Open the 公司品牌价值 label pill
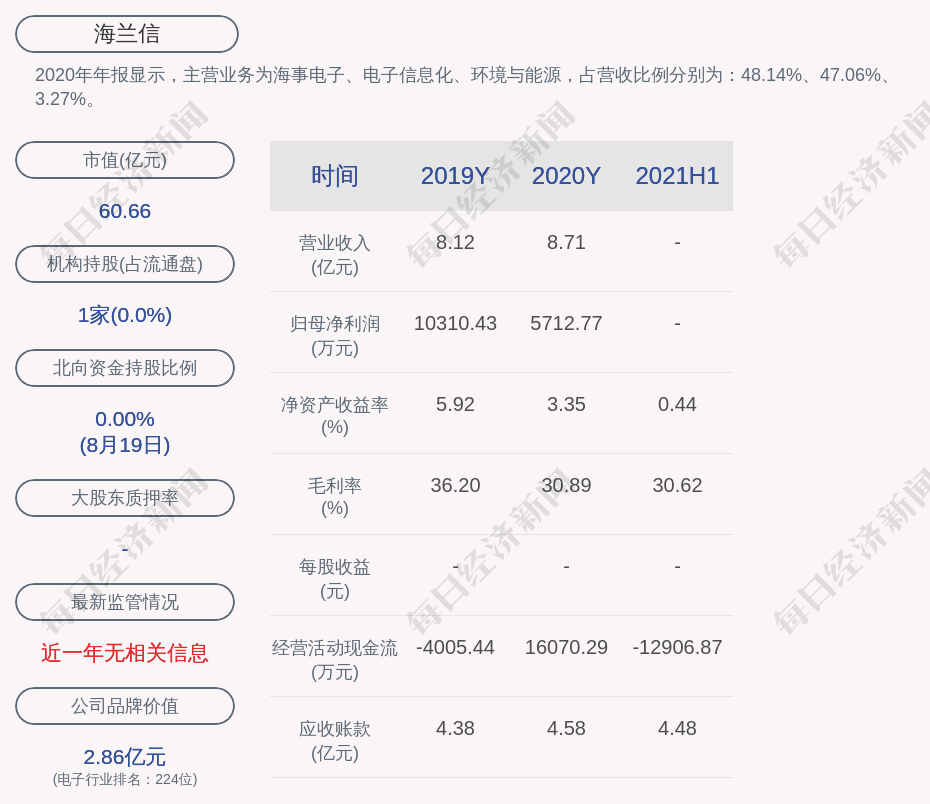Screen dimensions: 930x804 click(x=125, y=706)
